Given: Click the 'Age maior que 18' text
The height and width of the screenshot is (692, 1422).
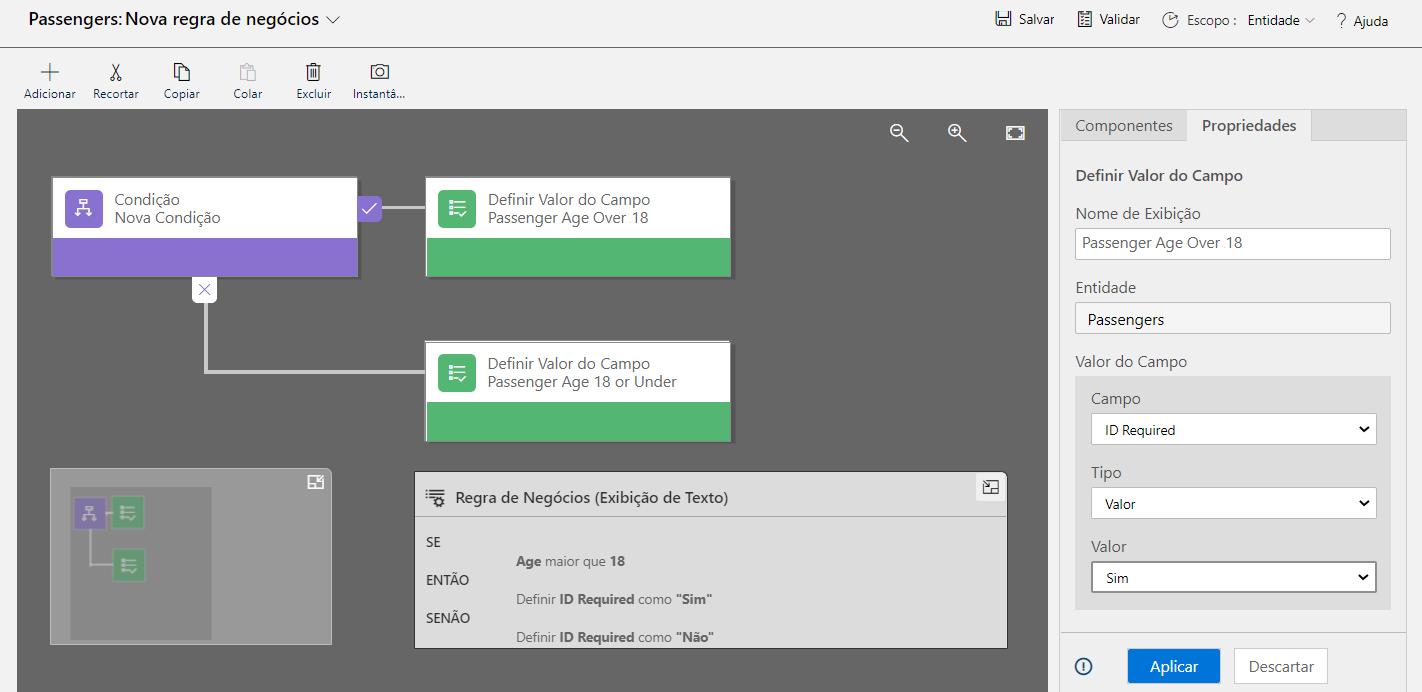Looking at the screenshot, I should pos(570,561).
